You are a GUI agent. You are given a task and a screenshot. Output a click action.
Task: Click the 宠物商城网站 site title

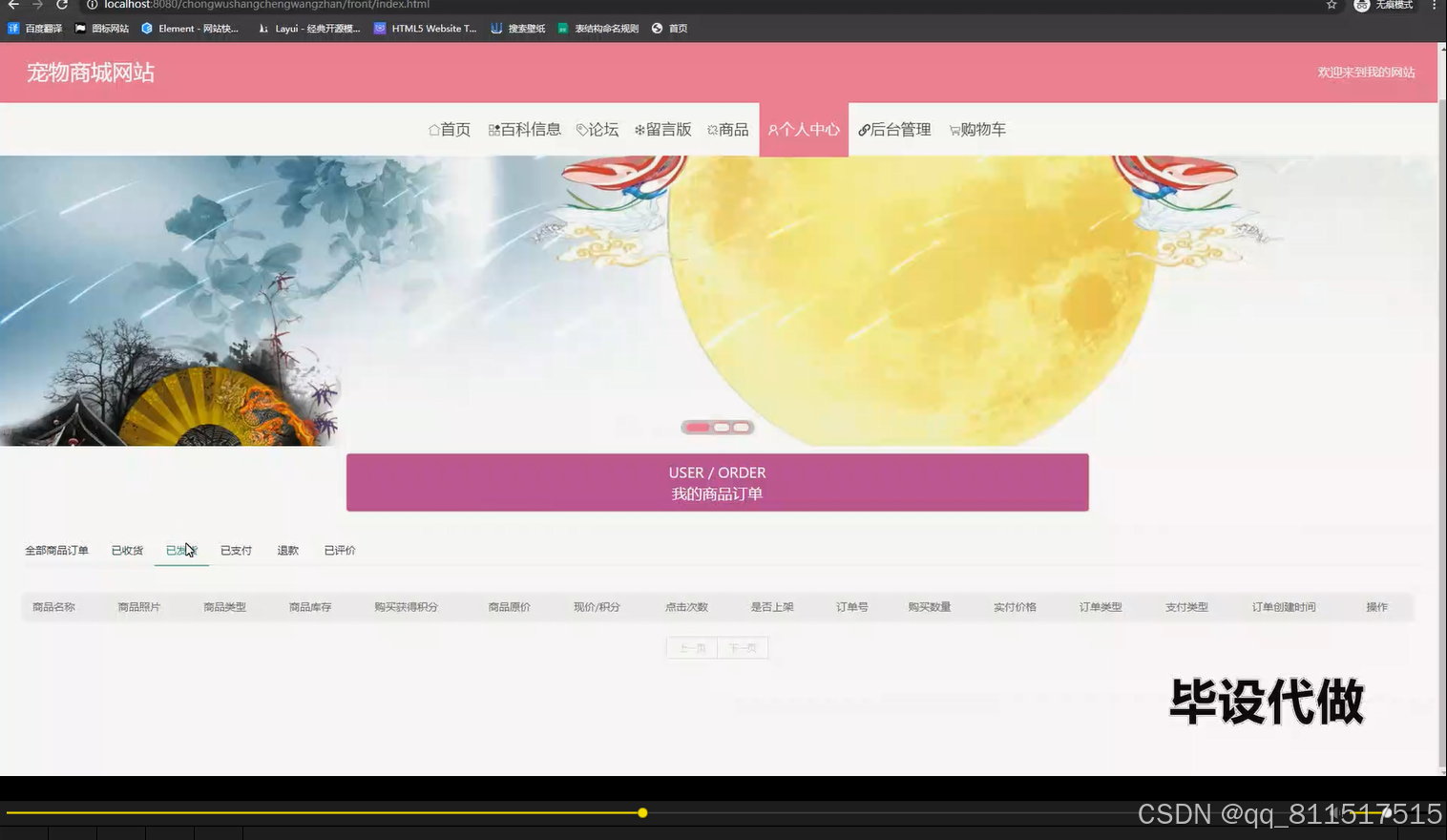tap(91, 73)
